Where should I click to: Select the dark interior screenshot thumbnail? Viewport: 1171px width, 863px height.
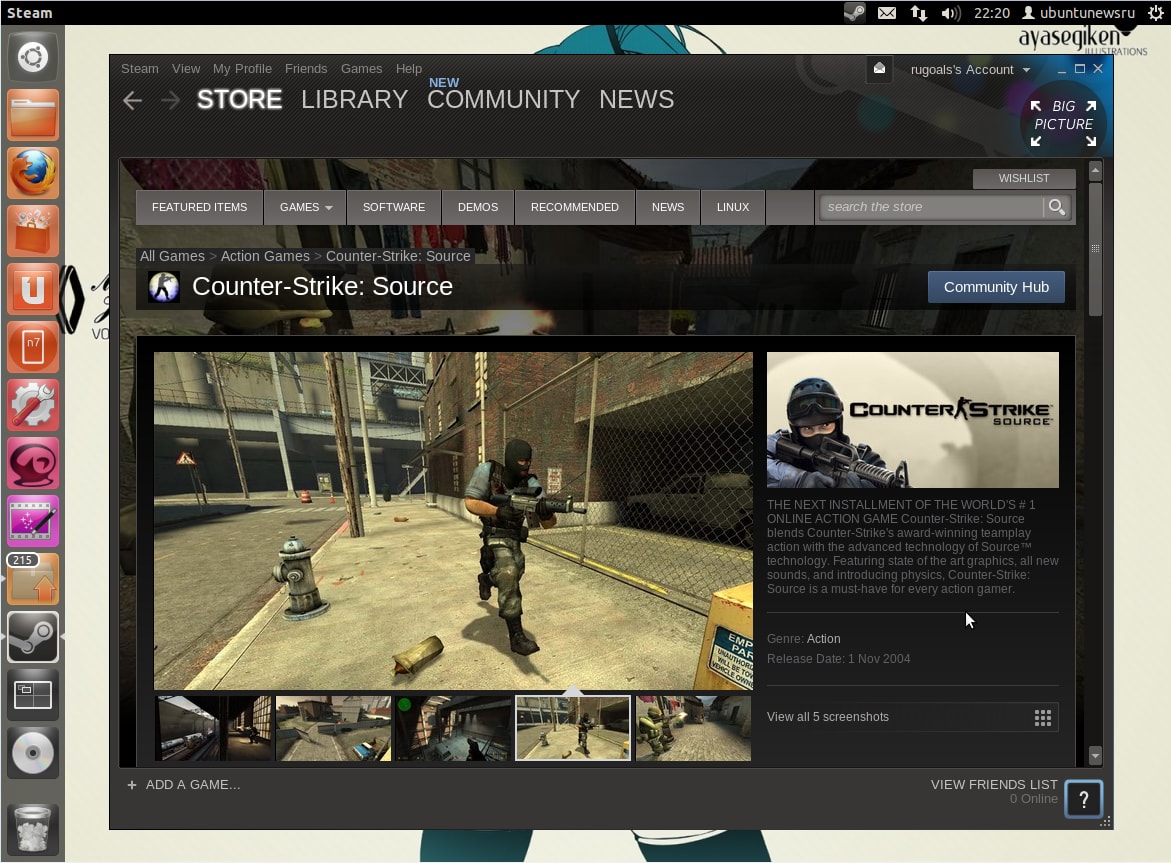(453, 729)
